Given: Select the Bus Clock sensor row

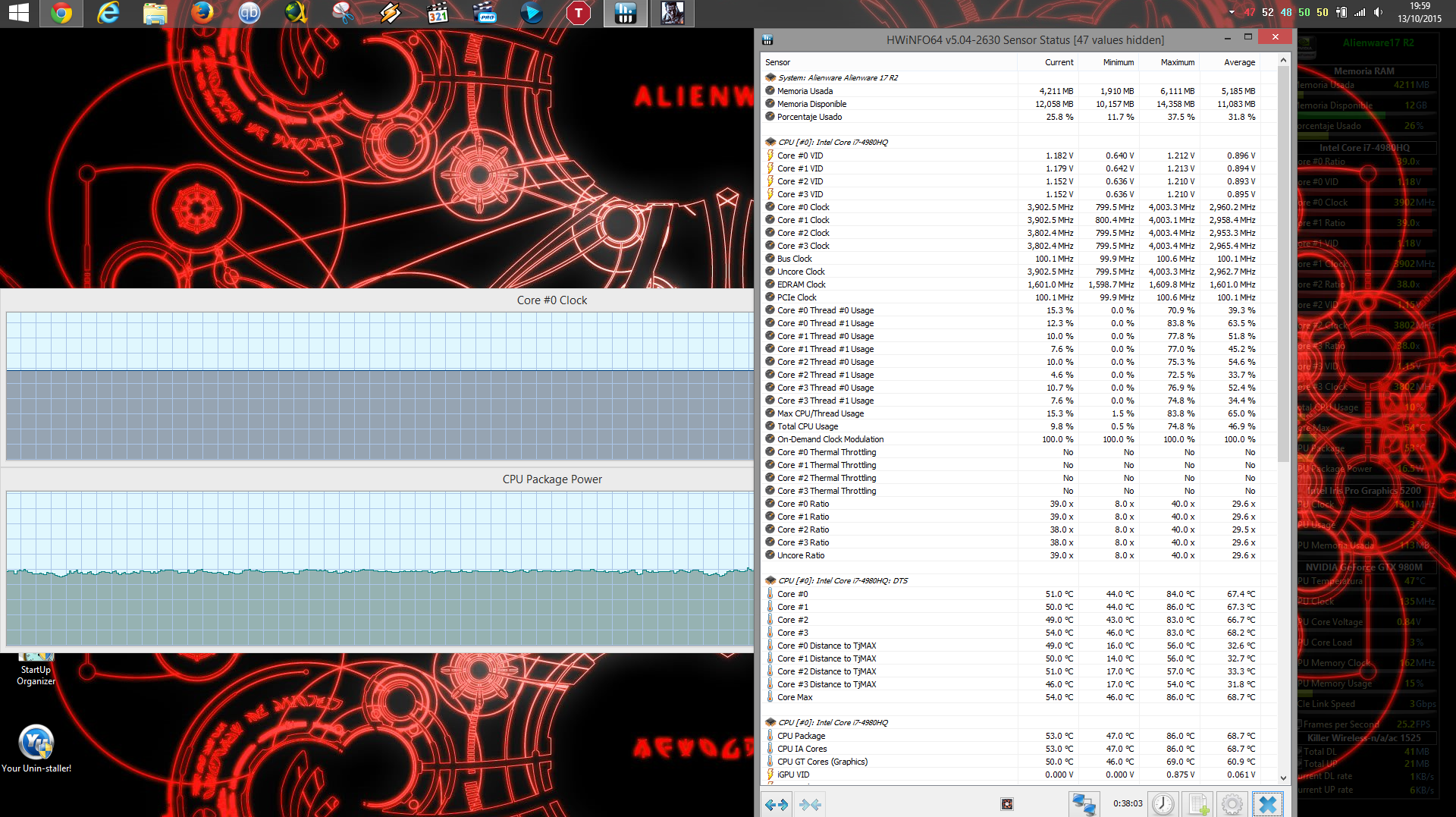Looking at the screenshot, I should pos(1011,259).
